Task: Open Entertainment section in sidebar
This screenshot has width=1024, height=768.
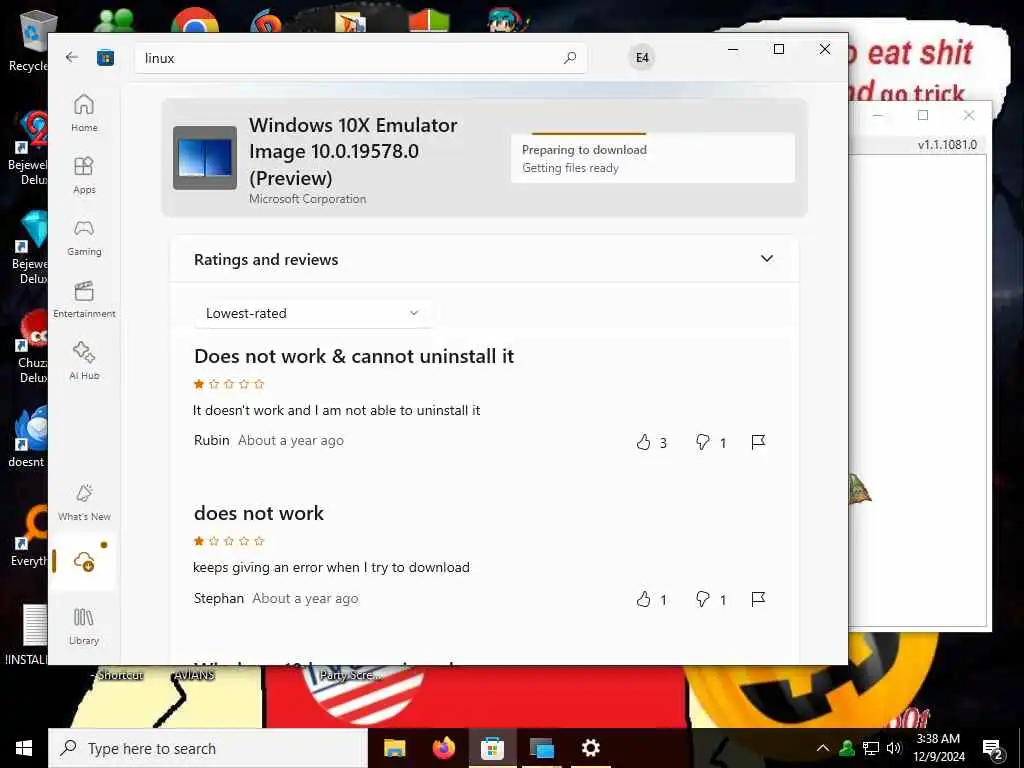Action: pyautogui.click(x=84, y=299)
